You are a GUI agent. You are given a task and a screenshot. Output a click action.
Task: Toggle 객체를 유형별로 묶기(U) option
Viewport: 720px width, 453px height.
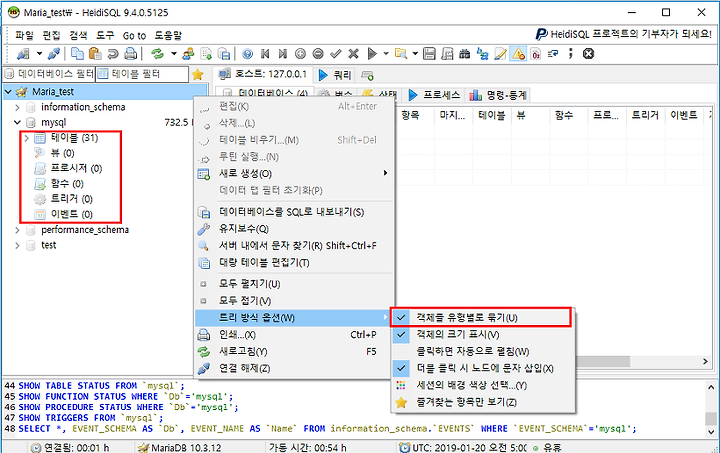coord(481,318)
